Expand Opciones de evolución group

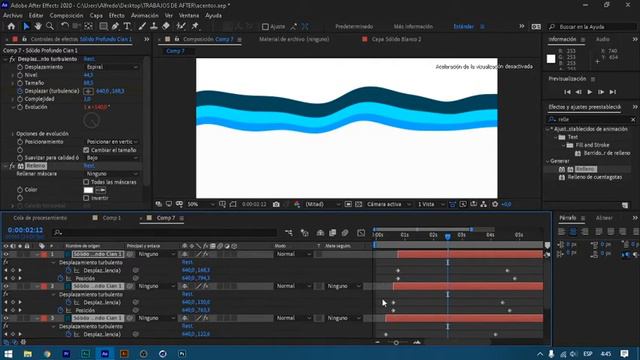click(13, 134)
